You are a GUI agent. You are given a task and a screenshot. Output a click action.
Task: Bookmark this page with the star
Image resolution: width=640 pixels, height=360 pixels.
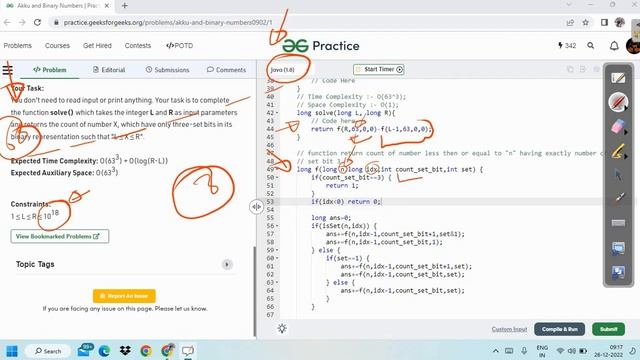point(585,22)
